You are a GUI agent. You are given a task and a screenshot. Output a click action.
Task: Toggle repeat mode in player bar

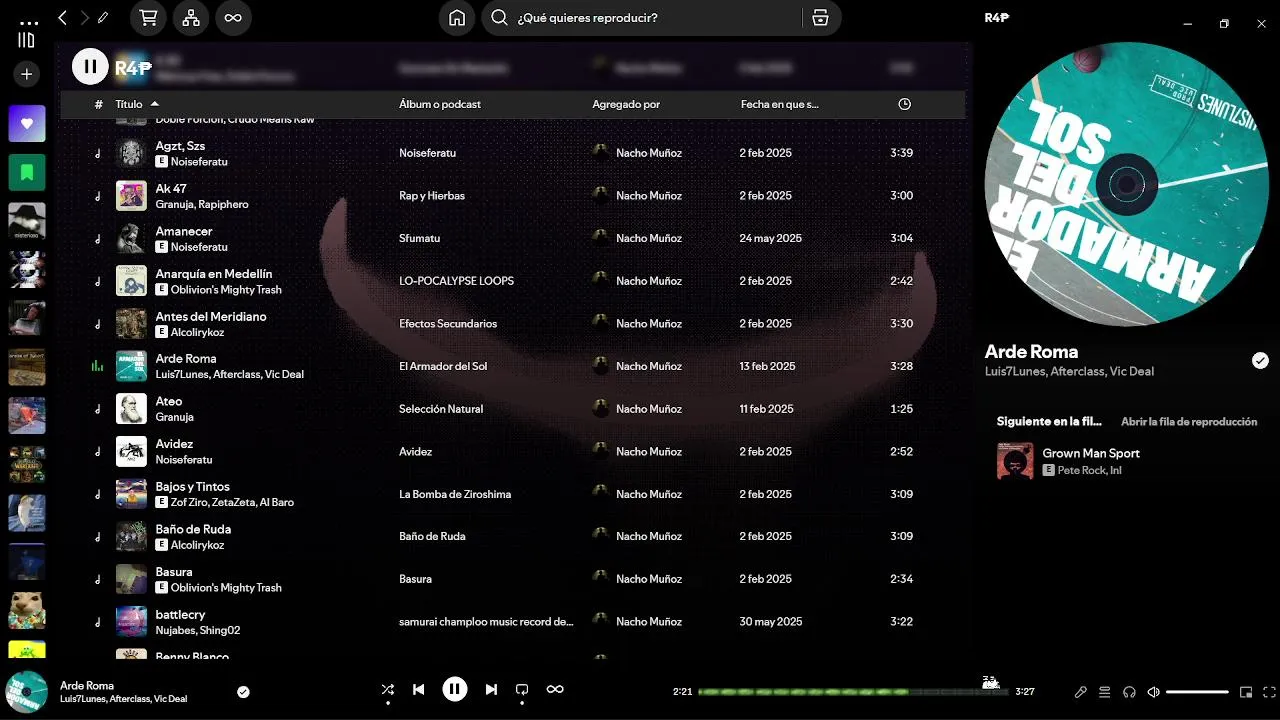(x=522, y=689)
